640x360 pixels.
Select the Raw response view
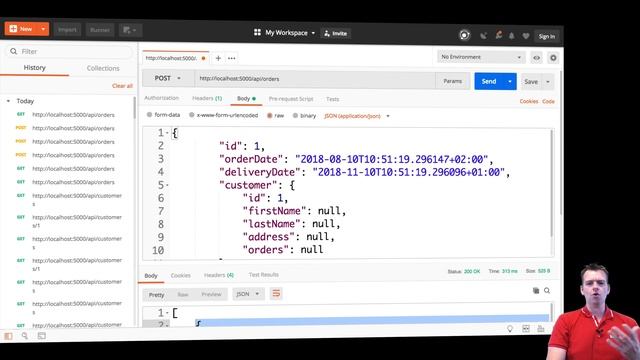pos(183,294)
